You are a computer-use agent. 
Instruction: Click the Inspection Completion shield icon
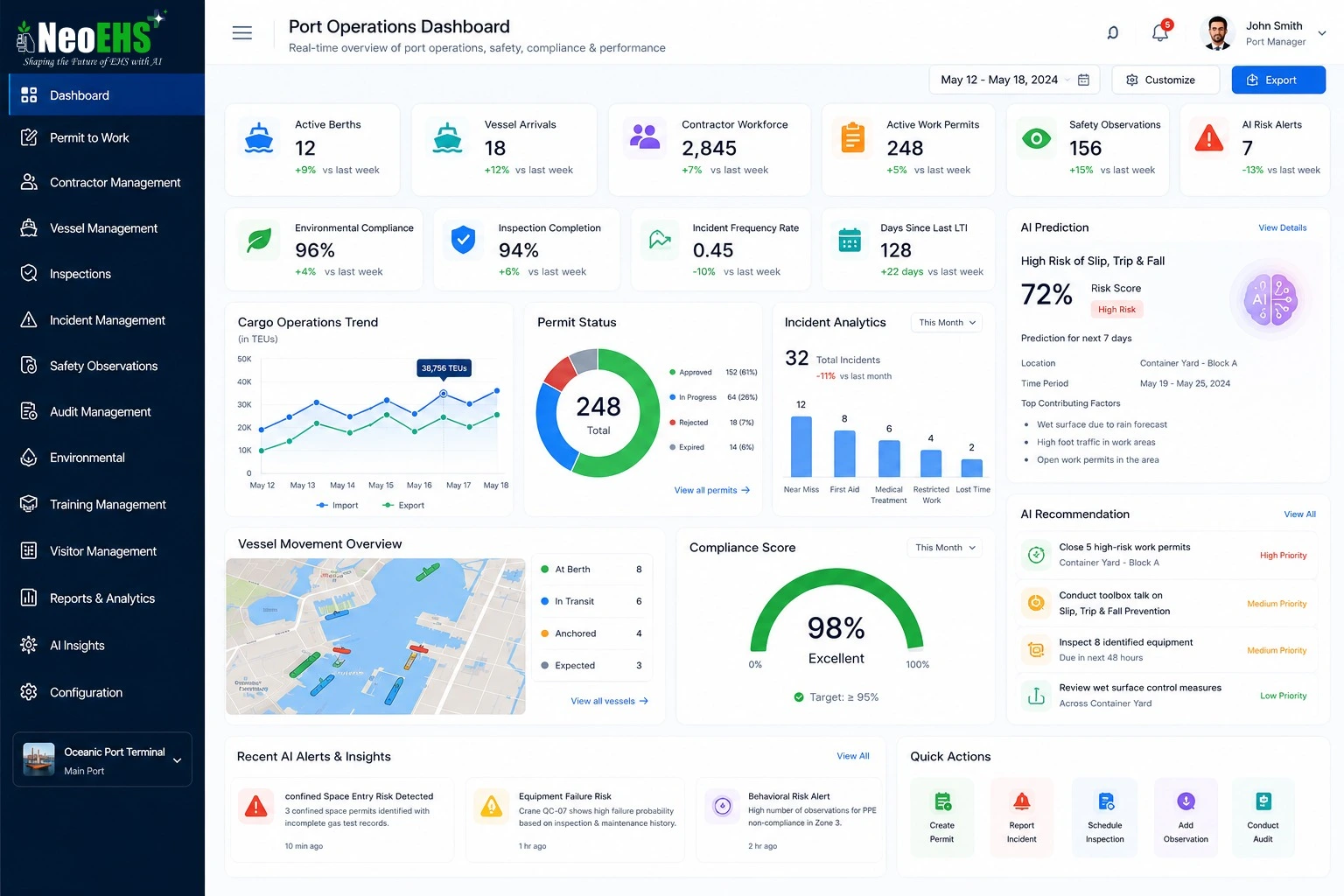(x=463, y=239)
